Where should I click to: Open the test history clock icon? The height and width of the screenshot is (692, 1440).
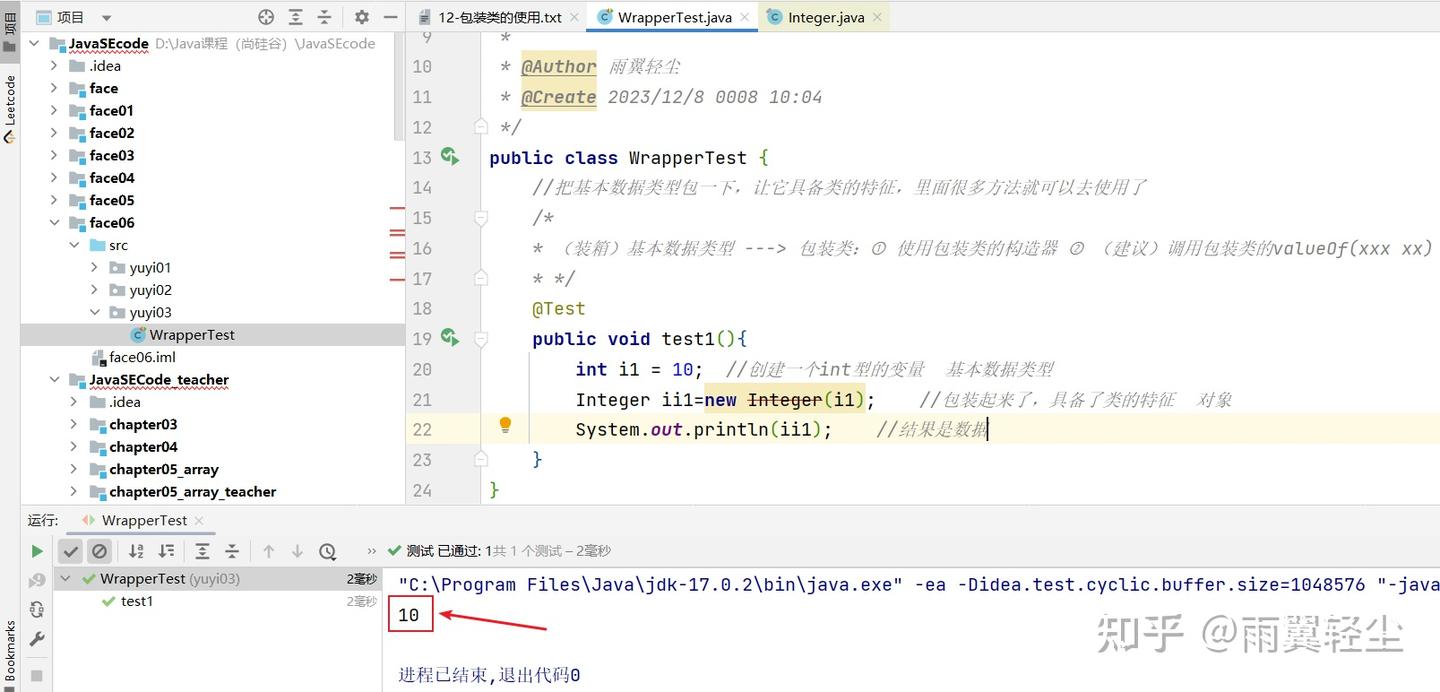point(327,550)
